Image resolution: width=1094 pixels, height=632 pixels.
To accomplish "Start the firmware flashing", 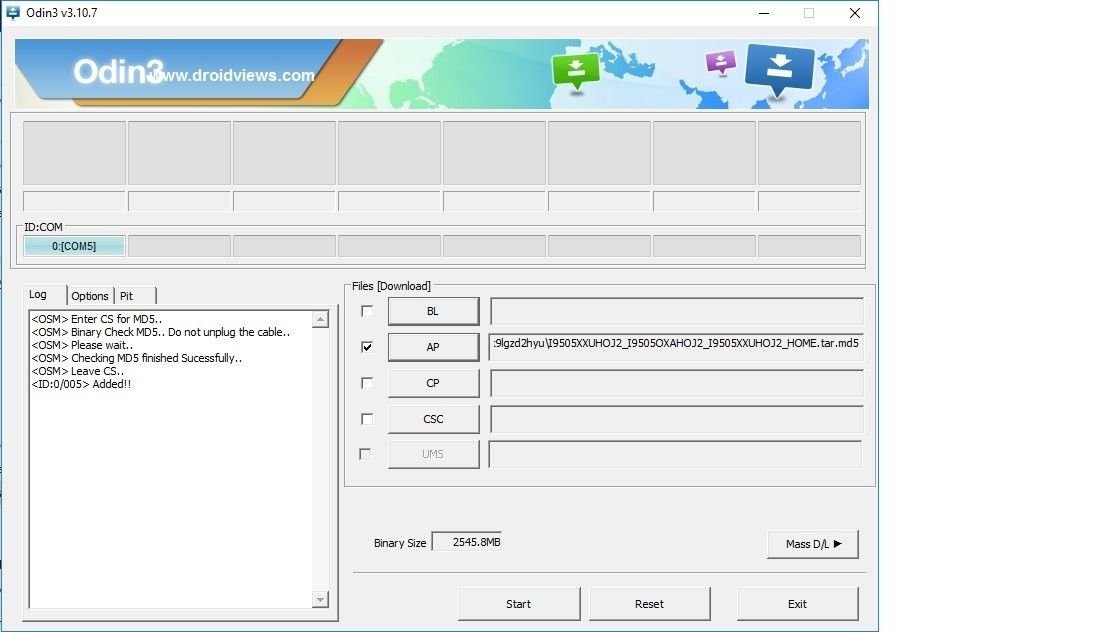I will coord(518,604).
